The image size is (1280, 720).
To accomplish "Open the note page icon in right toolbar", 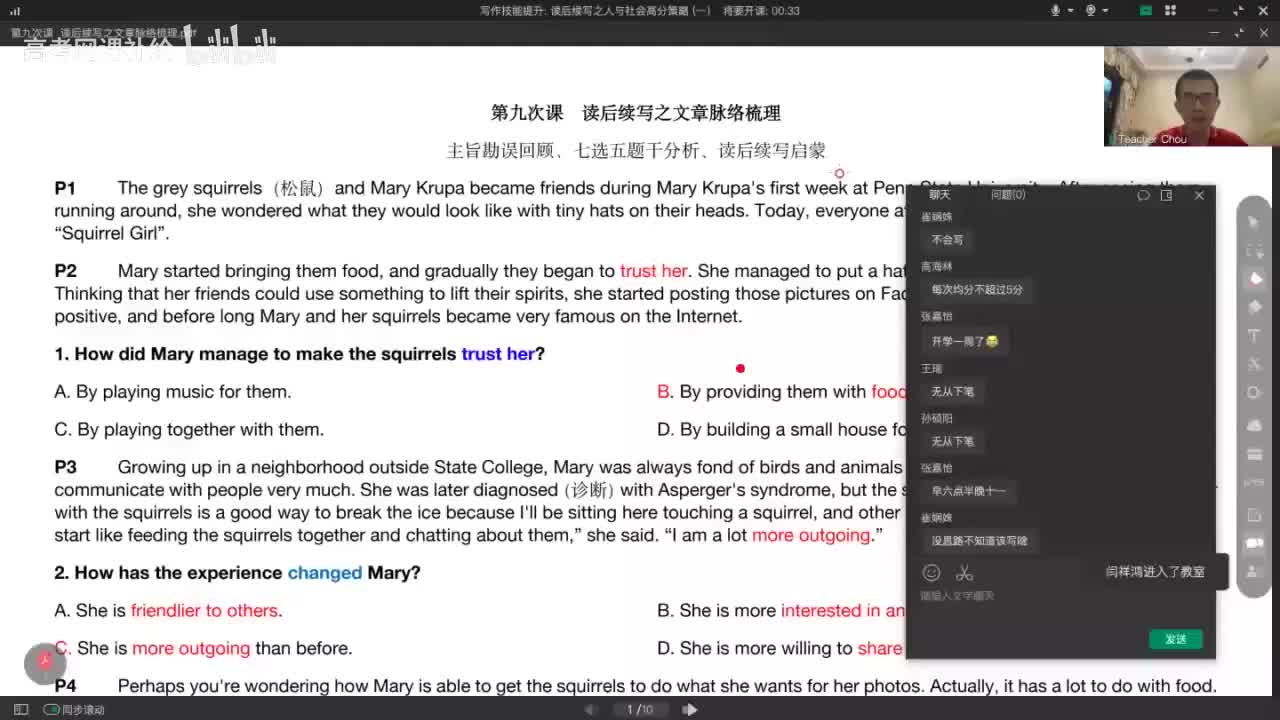I will tap(1254, 515).
